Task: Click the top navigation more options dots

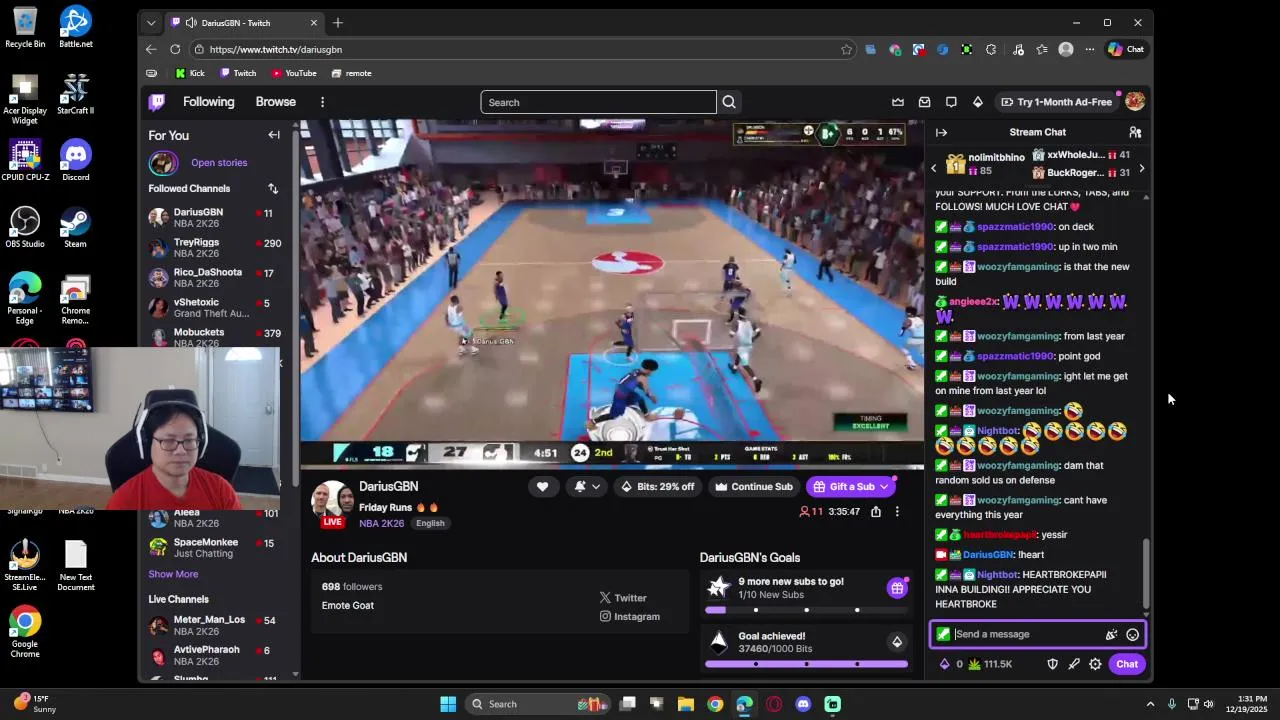Action: coord(322,102)
